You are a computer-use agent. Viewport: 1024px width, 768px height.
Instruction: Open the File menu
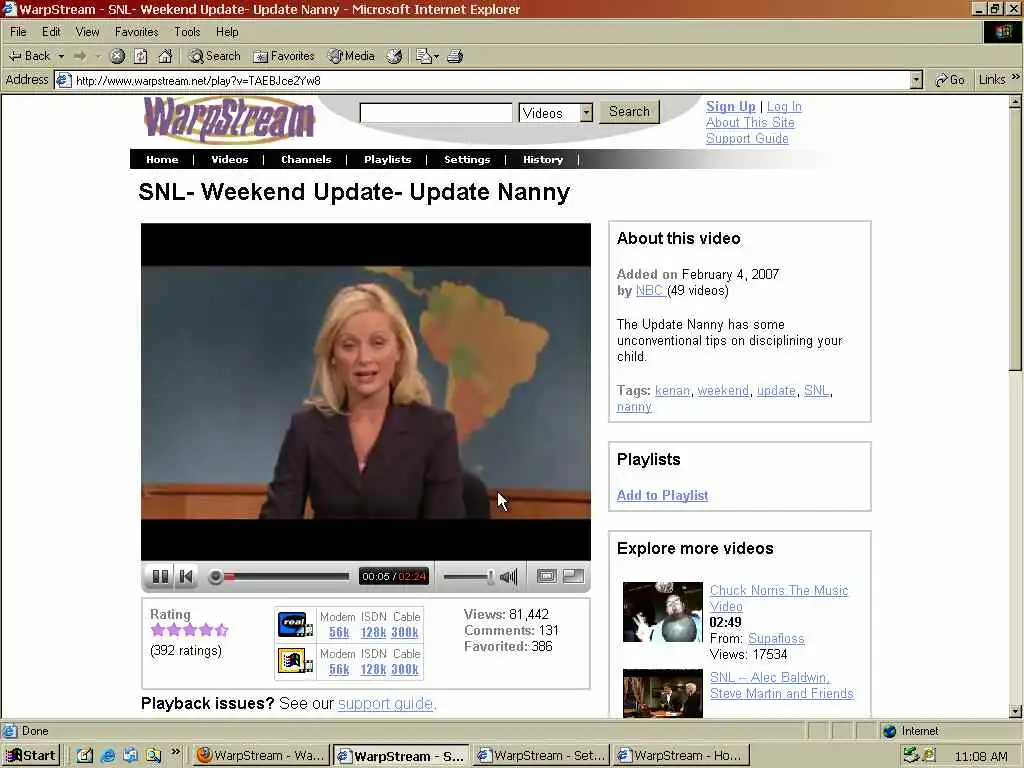coord(18,31)
